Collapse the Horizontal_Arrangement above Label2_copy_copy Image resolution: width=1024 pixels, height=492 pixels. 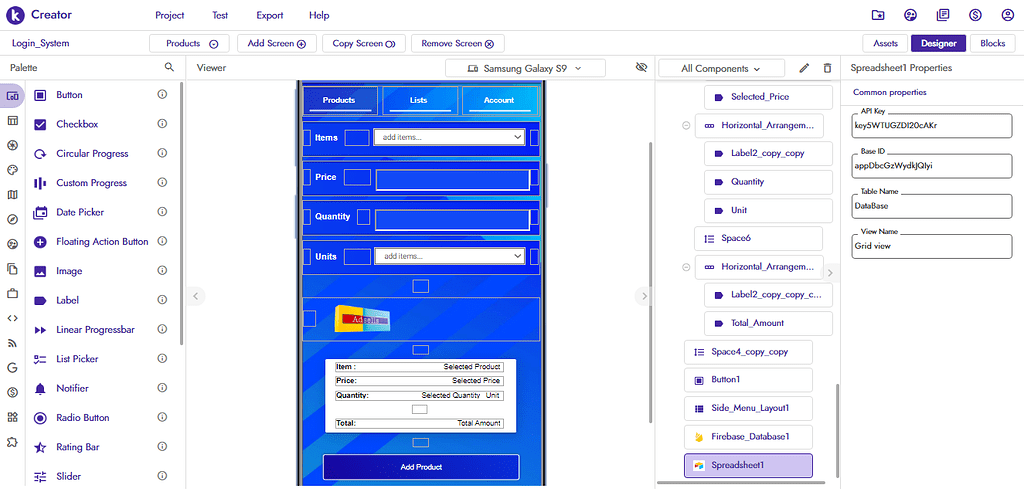[686, 125]
